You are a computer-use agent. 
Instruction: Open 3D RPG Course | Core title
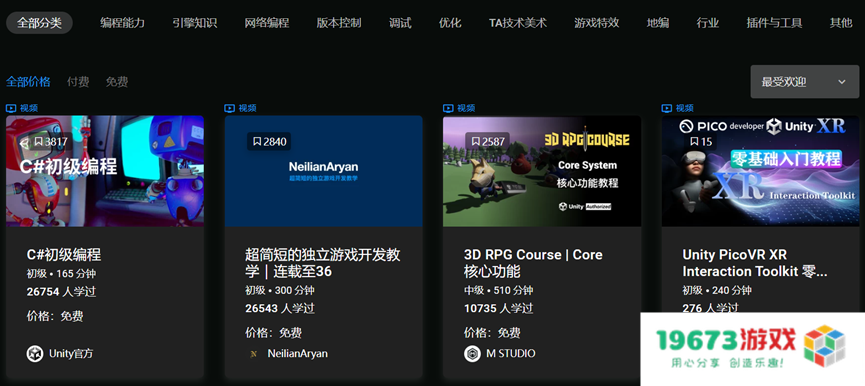pyautogui.click(x=533, y=263)
